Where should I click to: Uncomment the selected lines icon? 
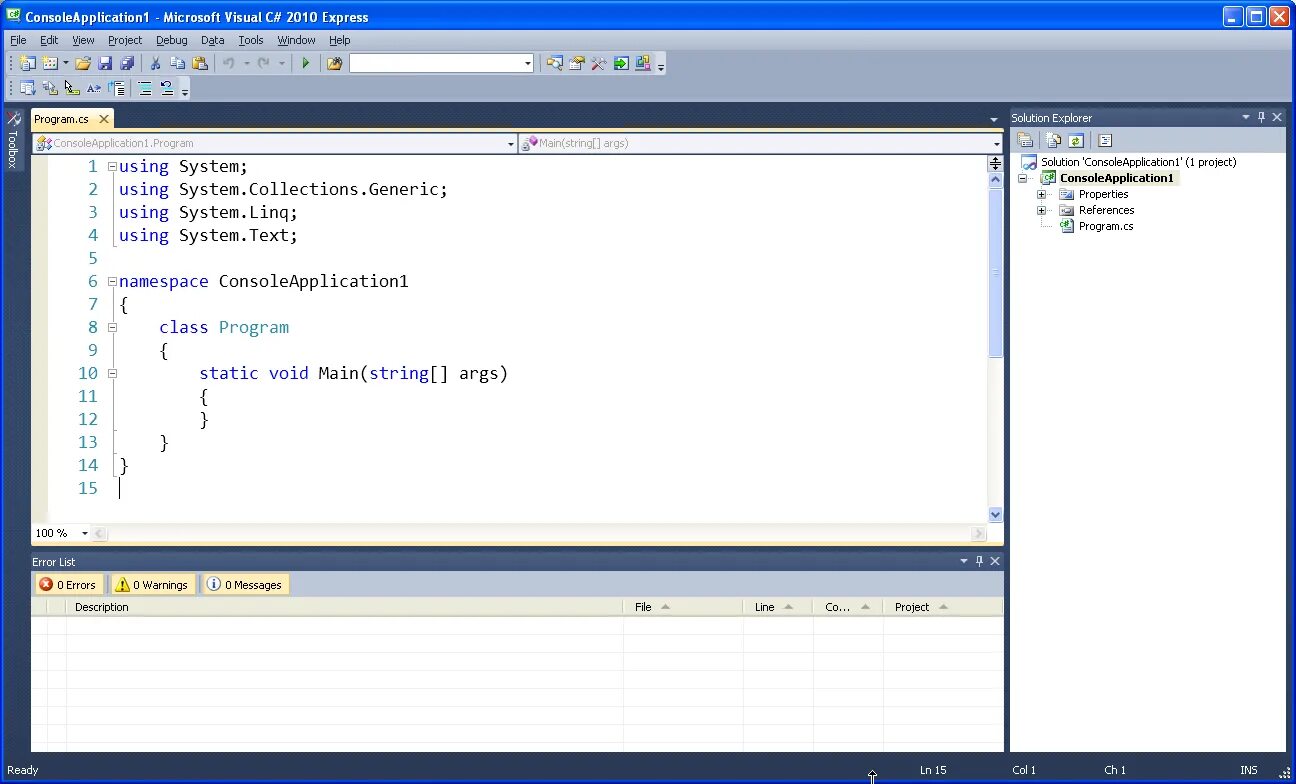coord(167,88)
